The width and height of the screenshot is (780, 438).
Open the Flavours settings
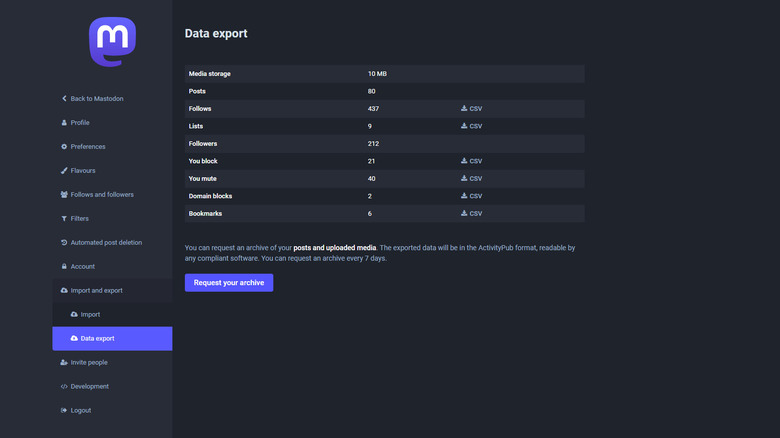click(x=112, y=170)
